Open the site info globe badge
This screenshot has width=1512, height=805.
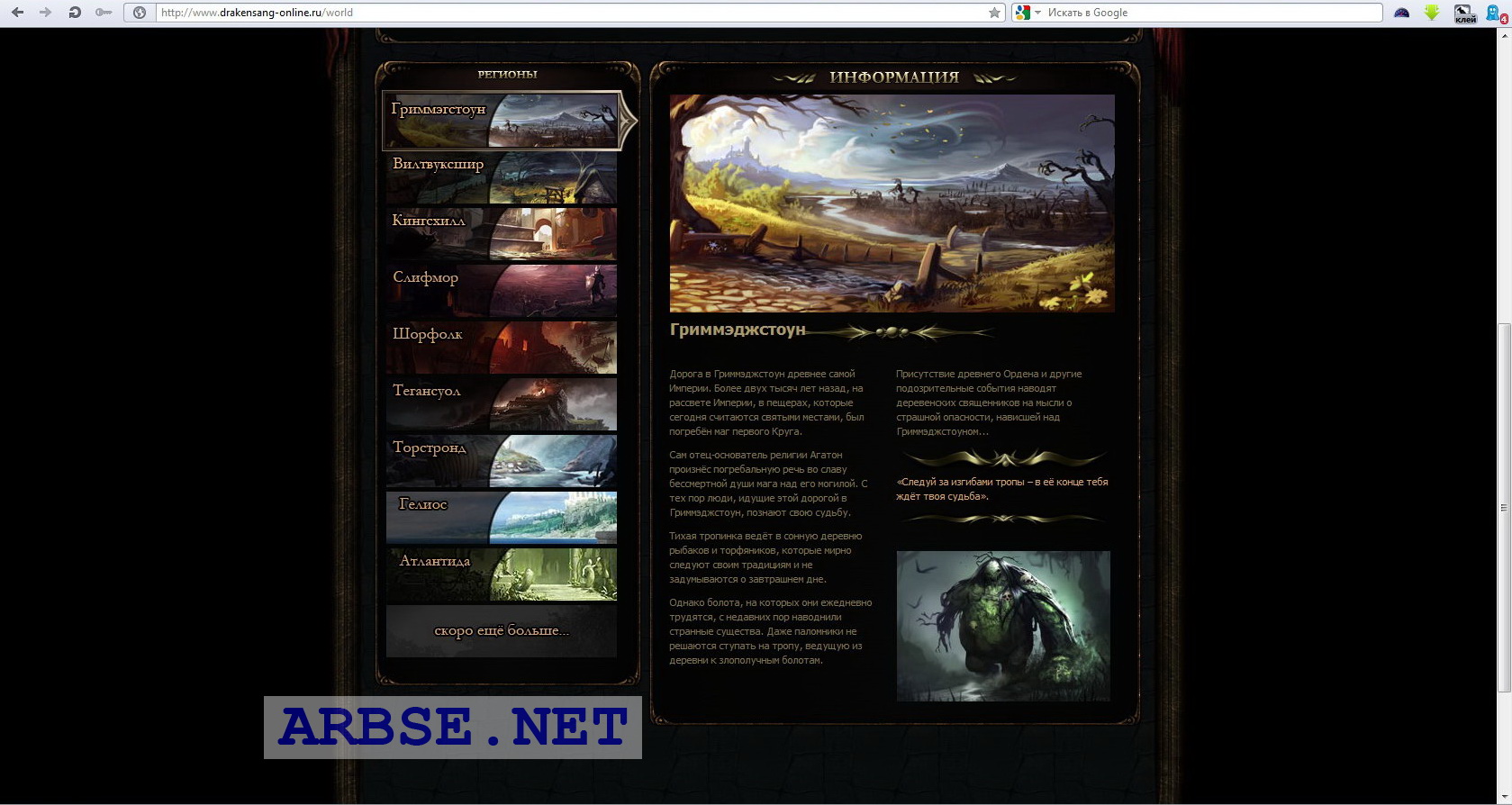click(140, 13)
